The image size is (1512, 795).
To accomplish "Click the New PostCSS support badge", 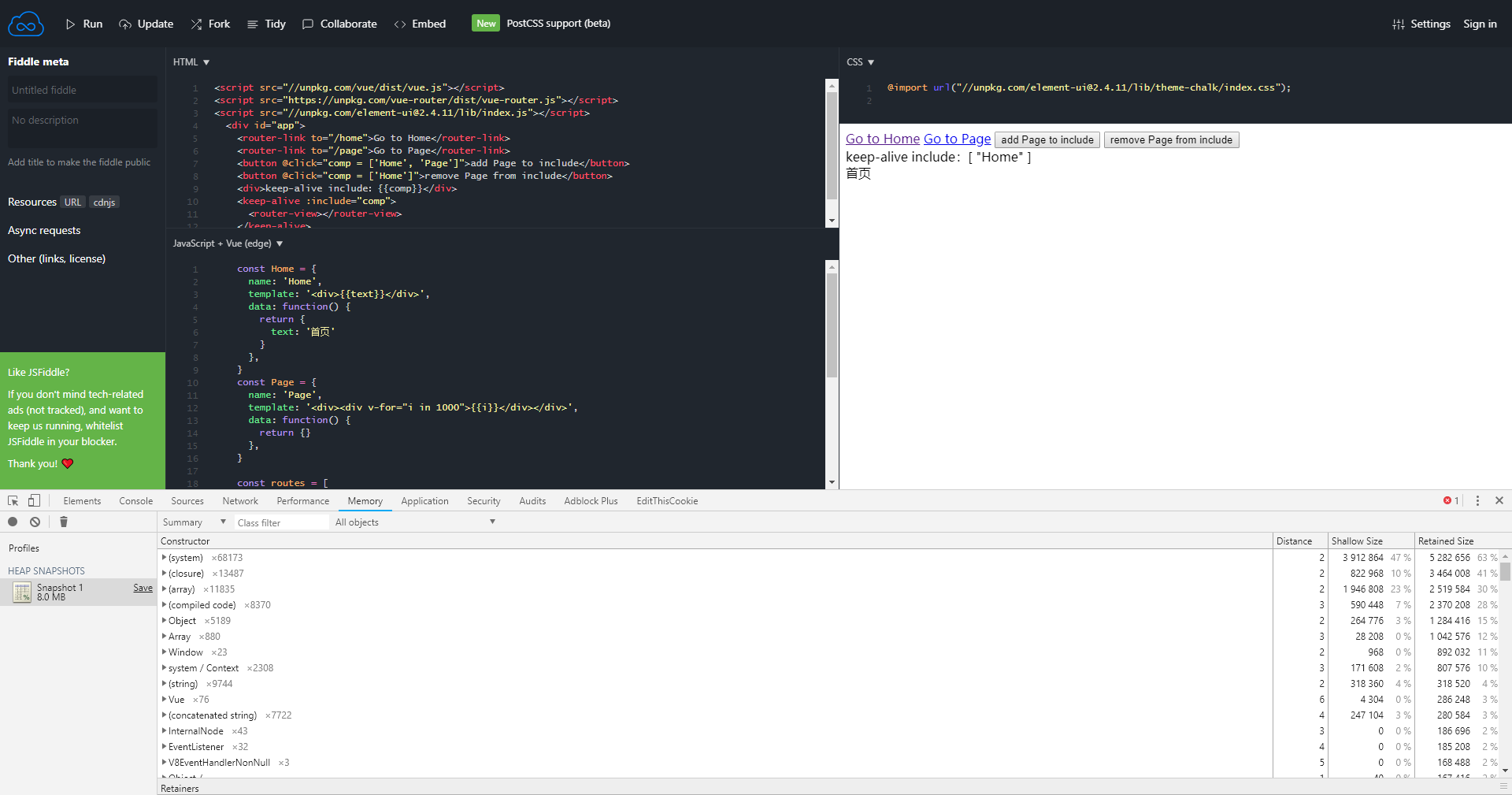I will (x=486, y=23).
